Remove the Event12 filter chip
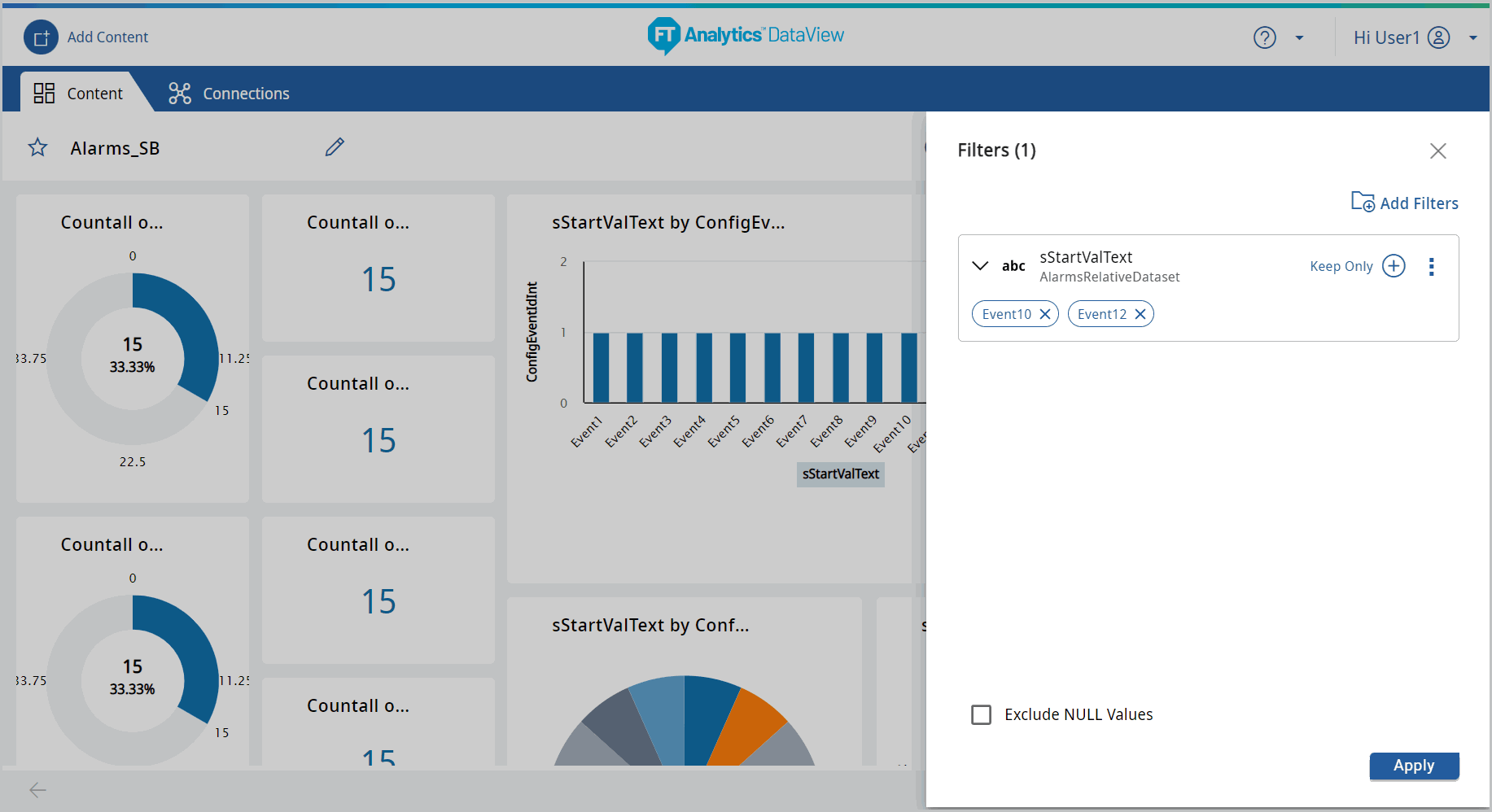The width and height of the screenshot is (1492, 812). [1140, 314]
